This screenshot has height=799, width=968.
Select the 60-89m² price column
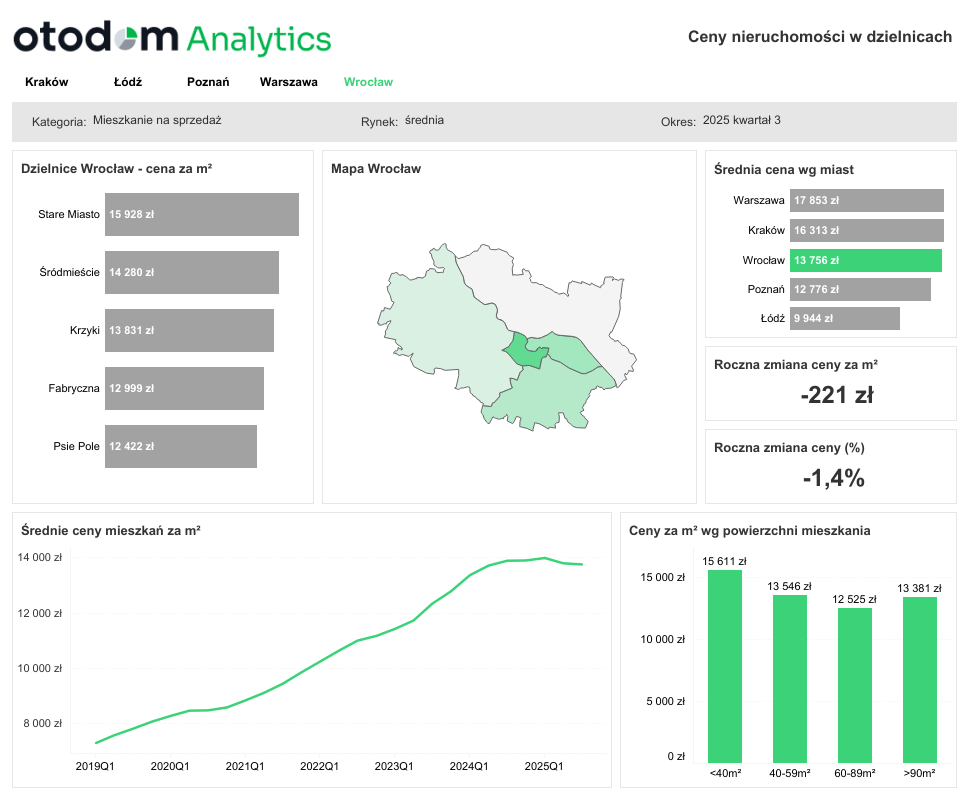point(855,684)
